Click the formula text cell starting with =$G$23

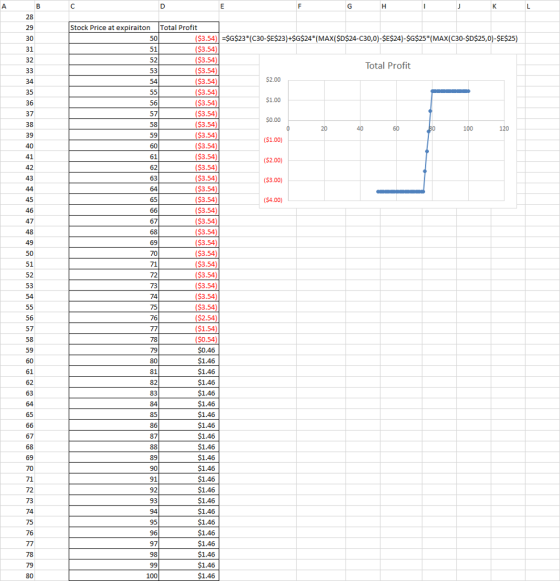point(370,38)
